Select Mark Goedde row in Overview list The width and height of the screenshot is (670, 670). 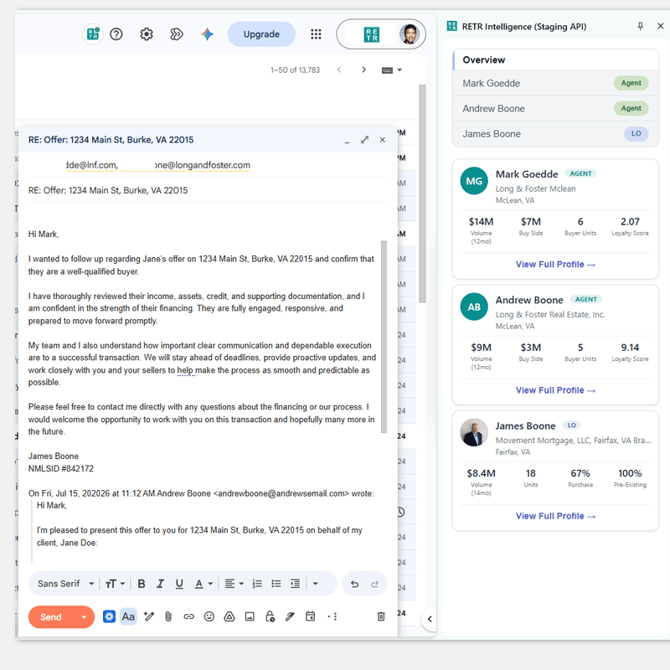[x=555, y=83]
